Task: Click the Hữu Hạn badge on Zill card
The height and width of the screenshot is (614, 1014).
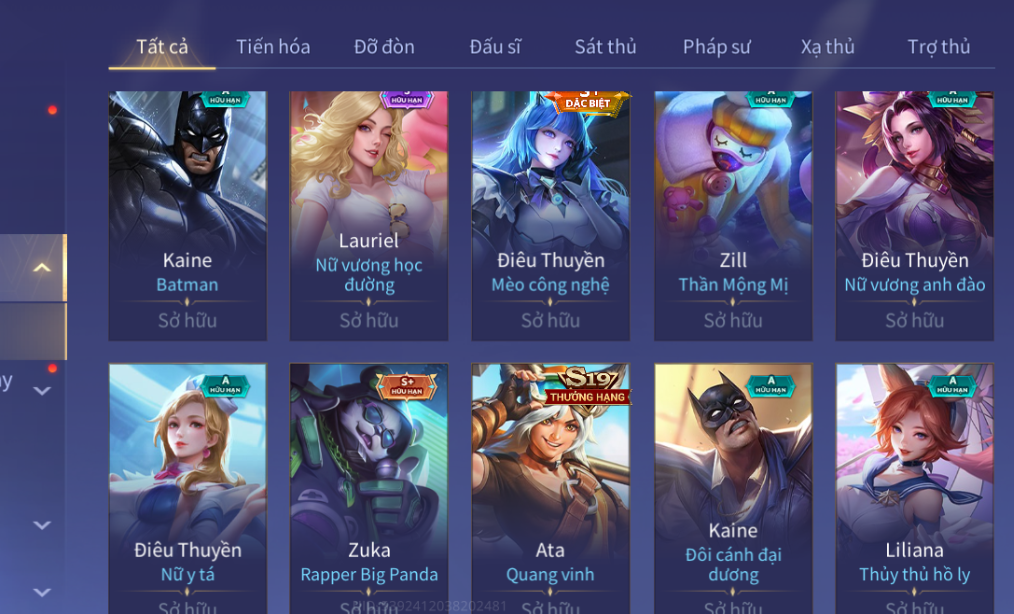Action: (x=770, y=99)
